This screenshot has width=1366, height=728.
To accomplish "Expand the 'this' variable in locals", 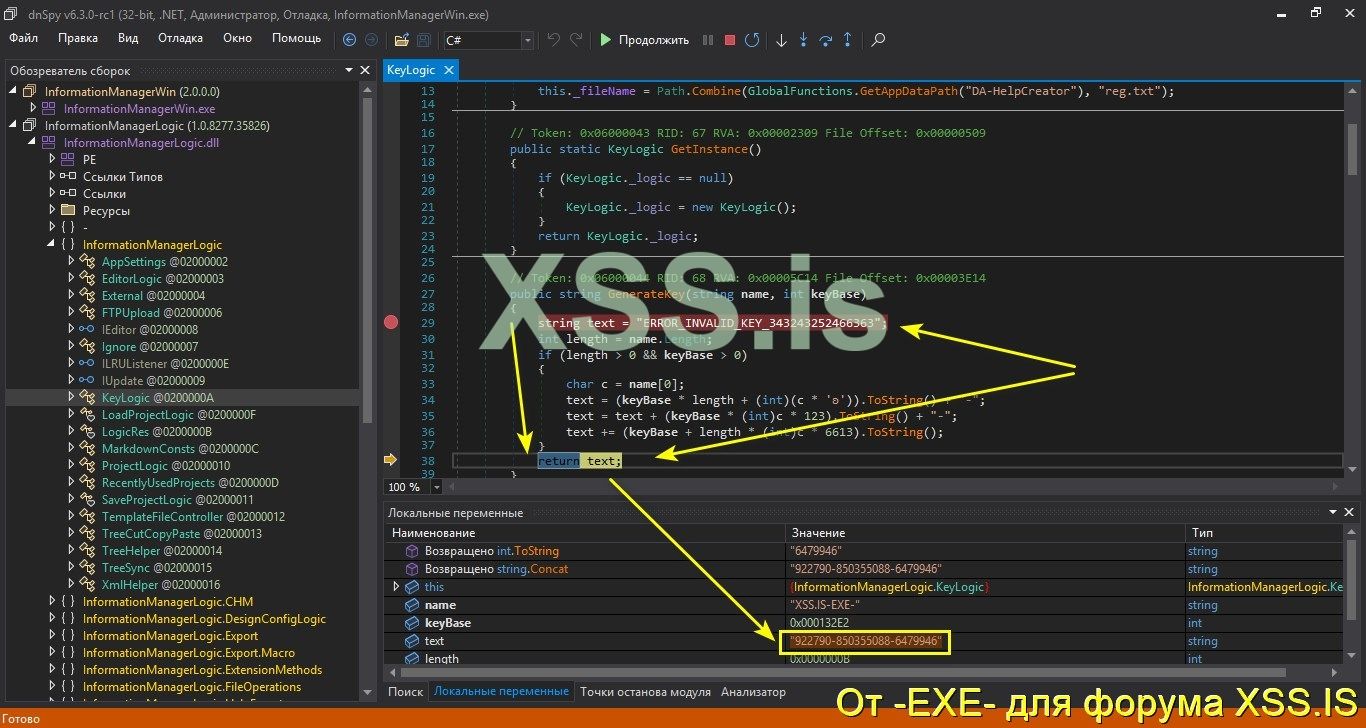I will (x=395, y=587).
